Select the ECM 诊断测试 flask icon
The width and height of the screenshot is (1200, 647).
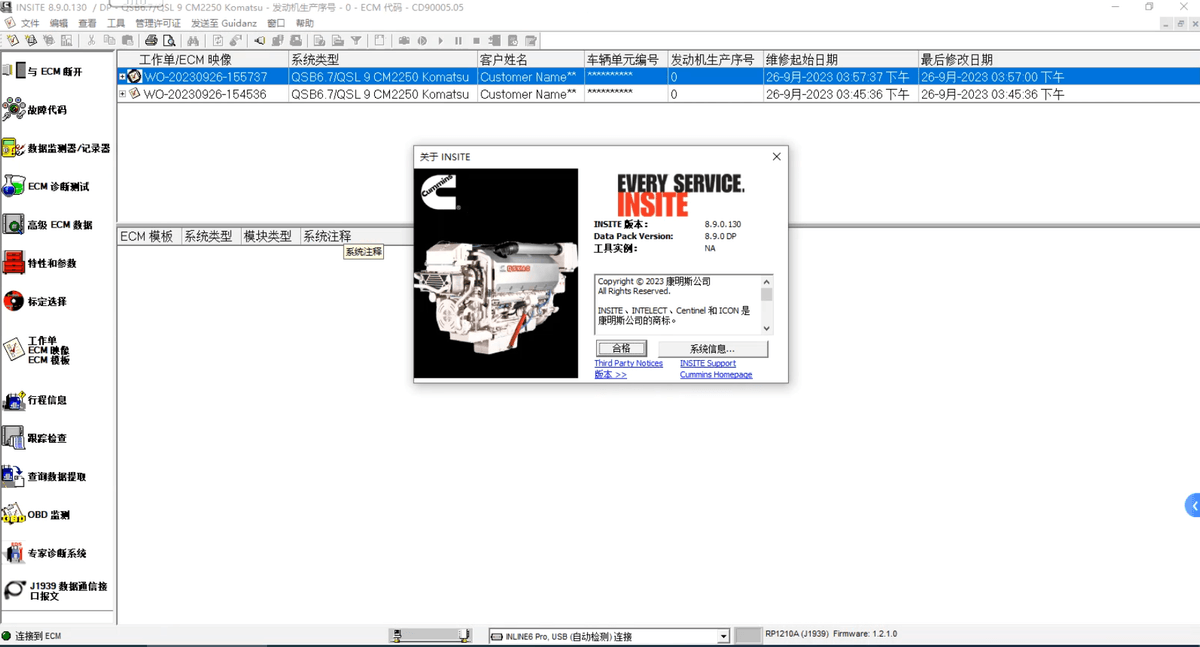[x=13, y=186]
